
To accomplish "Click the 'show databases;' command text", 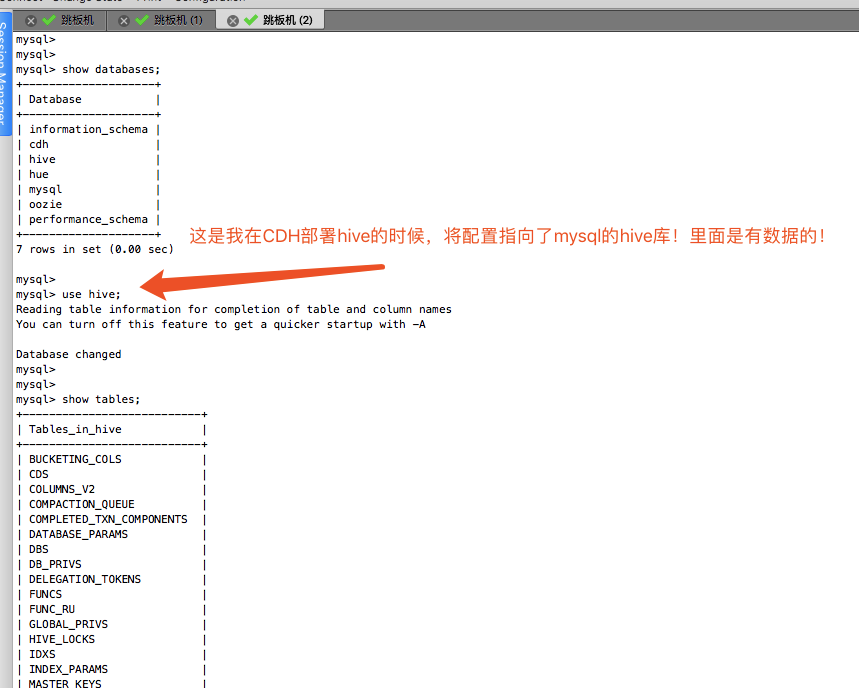I will (x=111, y=70).
